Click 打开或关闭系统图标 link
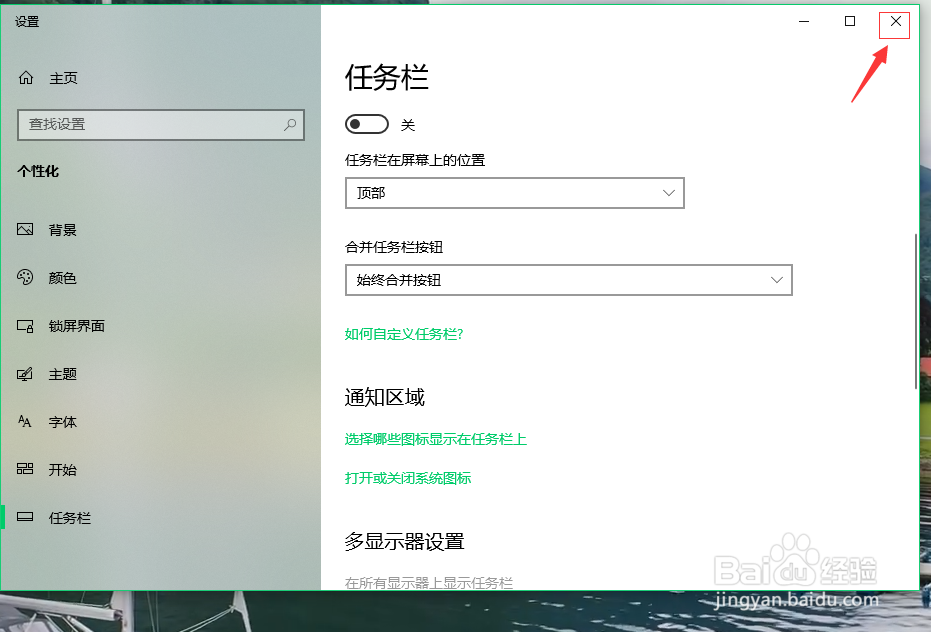931x632 pixels. click(408, 478)
